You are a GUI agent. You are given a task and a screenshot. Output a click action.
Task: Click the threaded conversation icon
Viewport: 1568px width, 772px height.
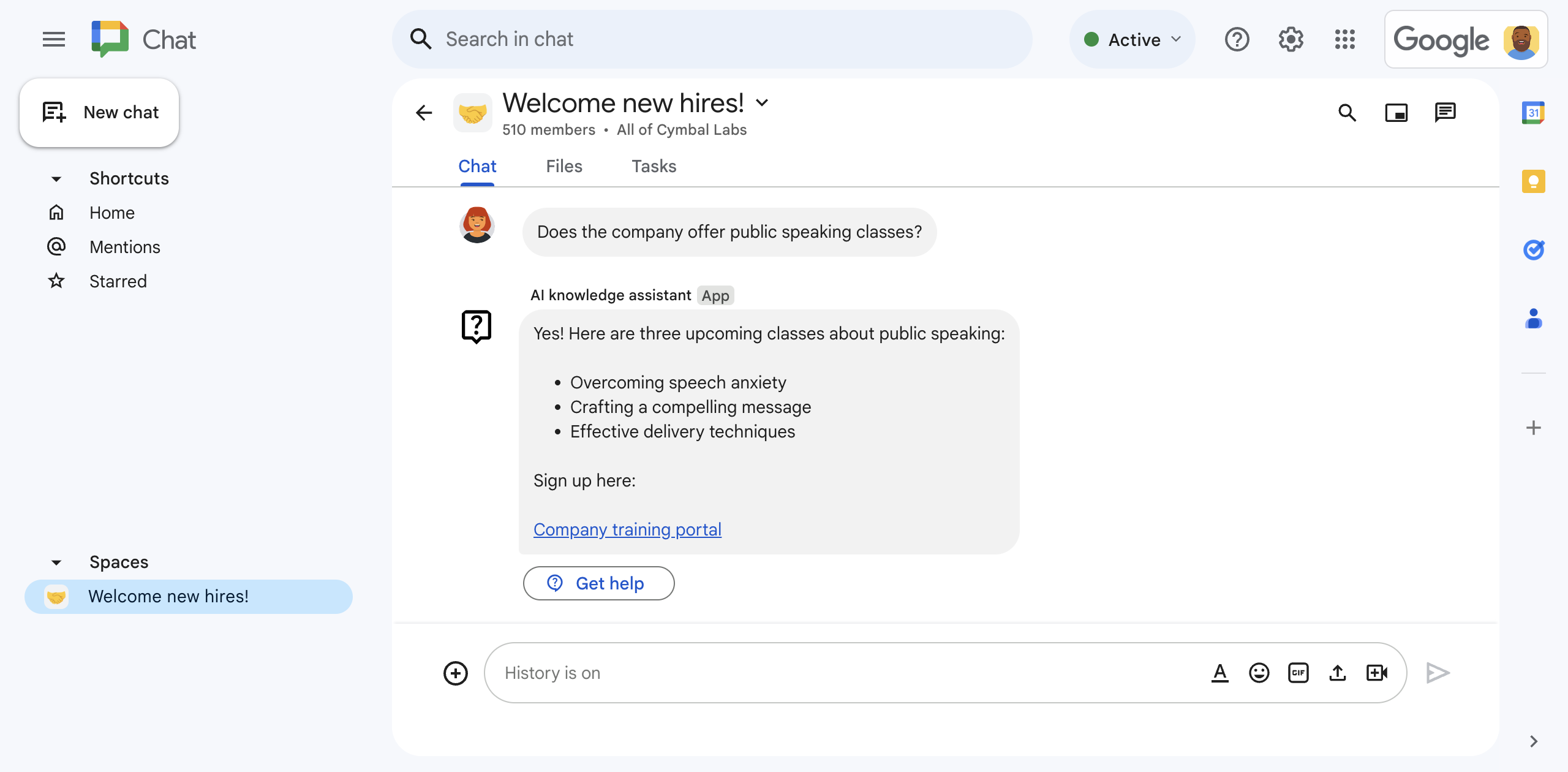click(1445, 112)
